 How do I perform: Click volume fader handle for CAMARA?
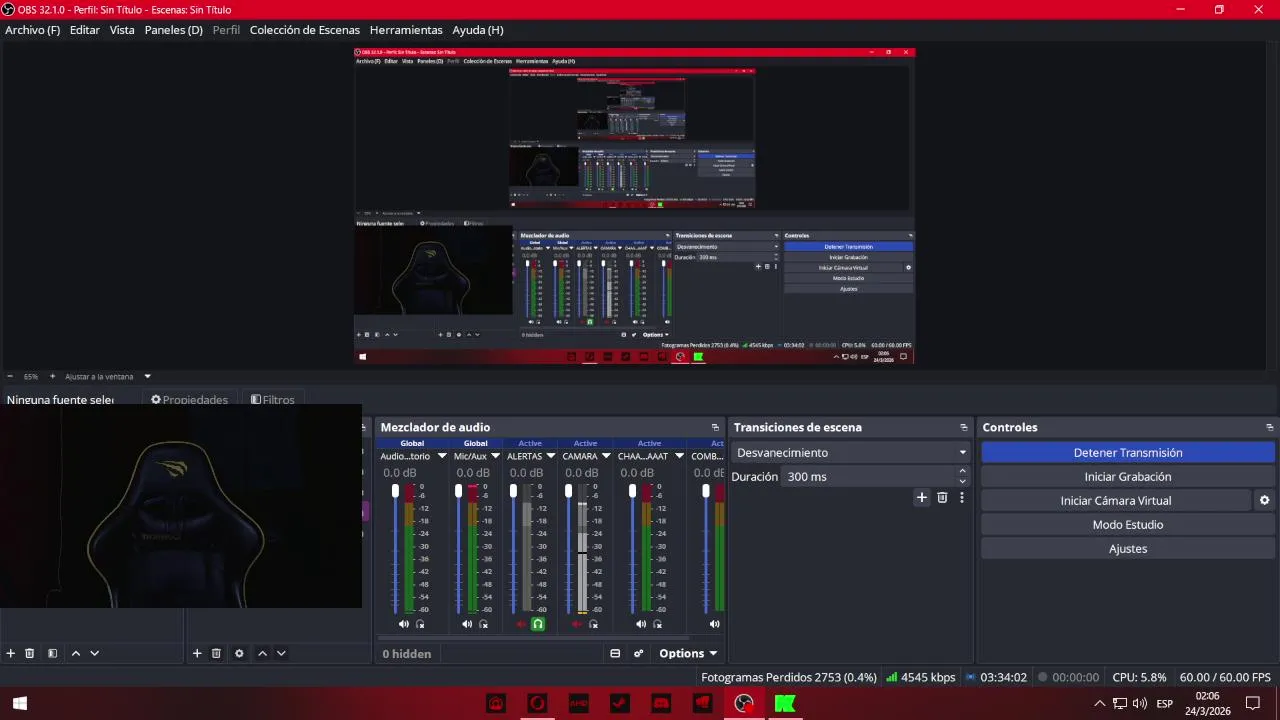coord(569,491)
